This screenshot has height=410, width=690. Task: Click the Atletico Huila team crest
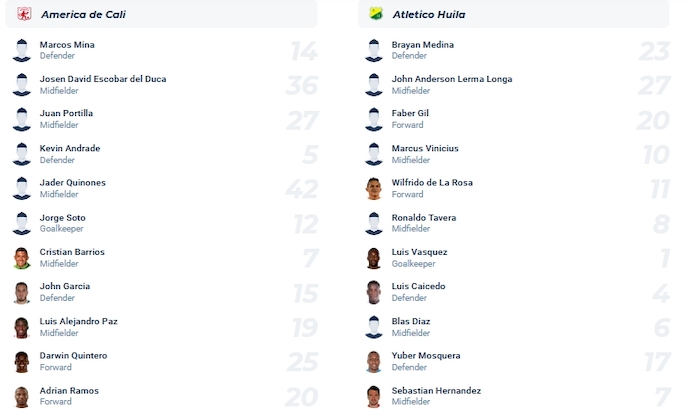(x=376, y=14)
